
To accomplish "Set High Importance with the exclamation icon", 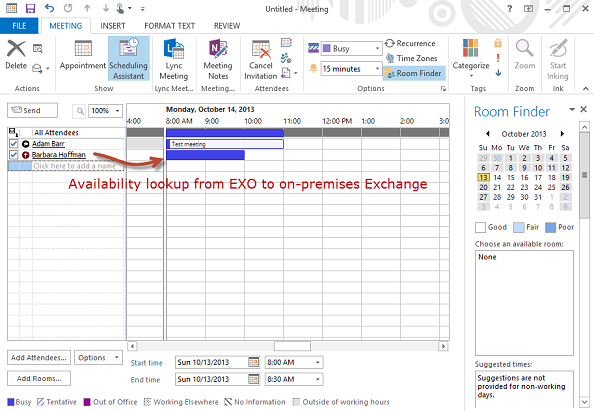I will [x=498, y=58].
